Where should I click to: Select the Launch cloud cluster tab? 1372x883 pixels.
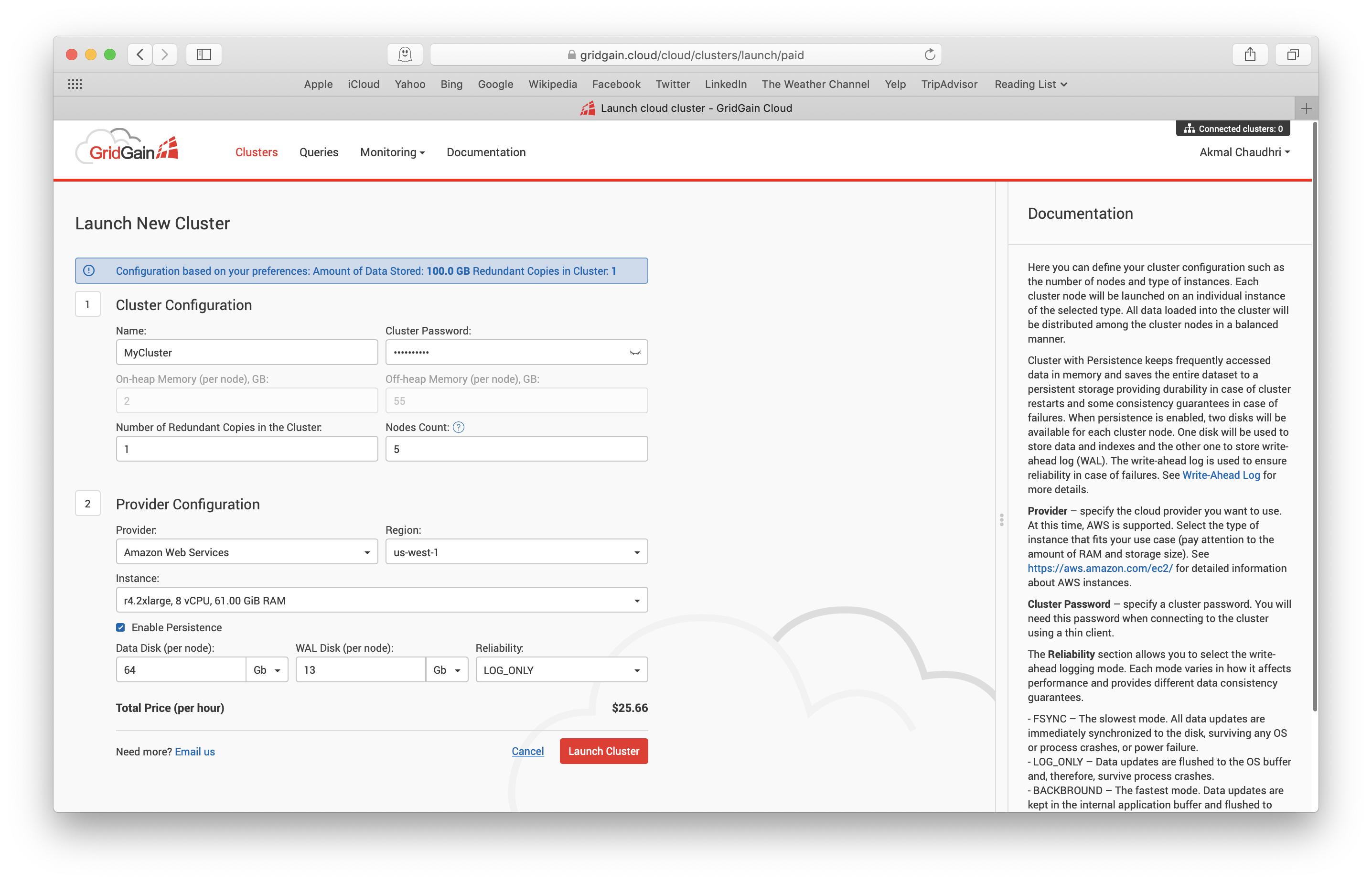686,108
